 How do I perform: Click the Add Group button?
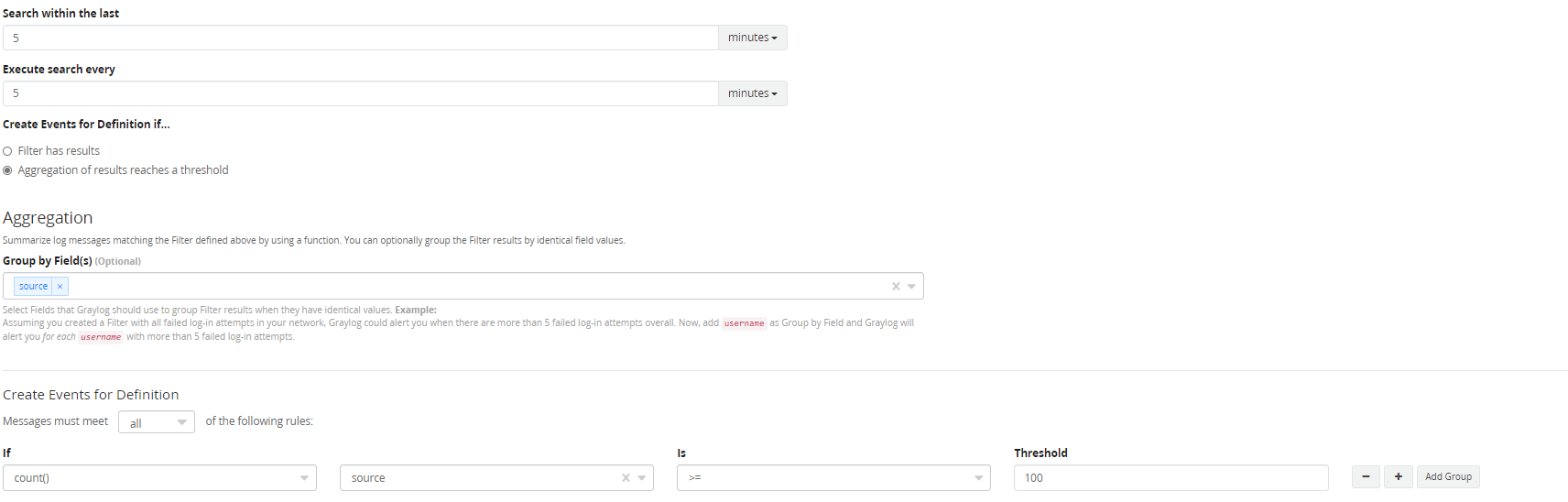pyautogui.click(x=1448, y=477)
